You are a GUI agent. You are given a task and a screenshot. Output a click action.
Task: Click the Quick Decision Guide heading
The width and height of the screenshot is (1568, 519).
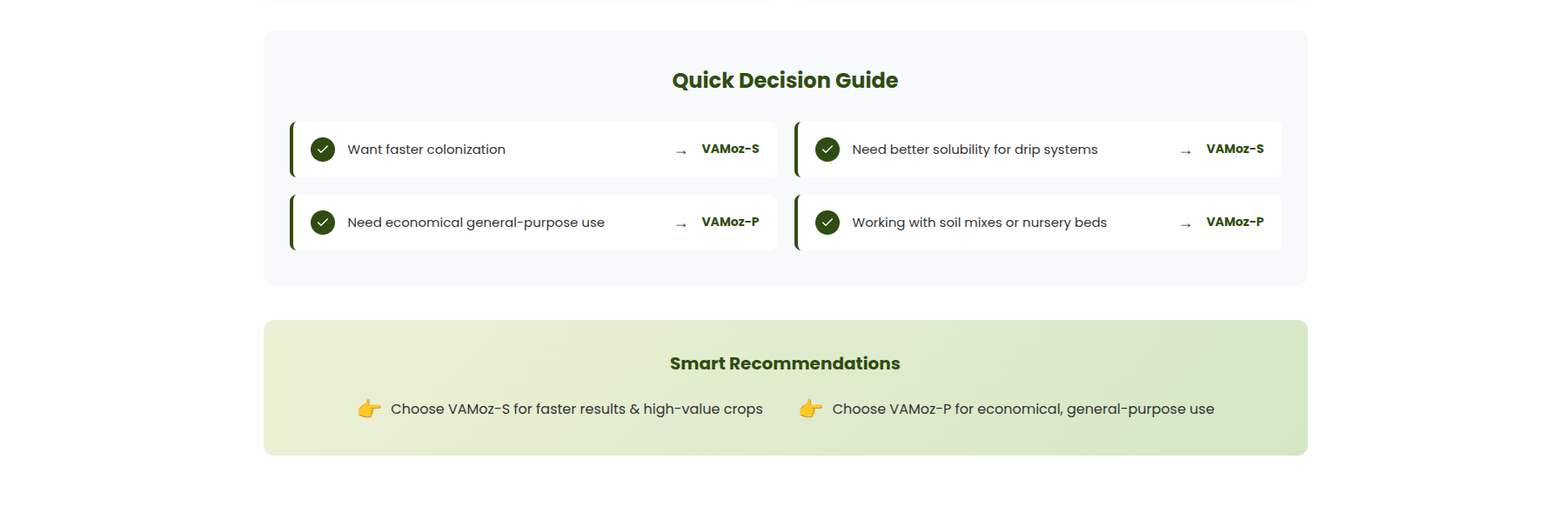point(785,81)
